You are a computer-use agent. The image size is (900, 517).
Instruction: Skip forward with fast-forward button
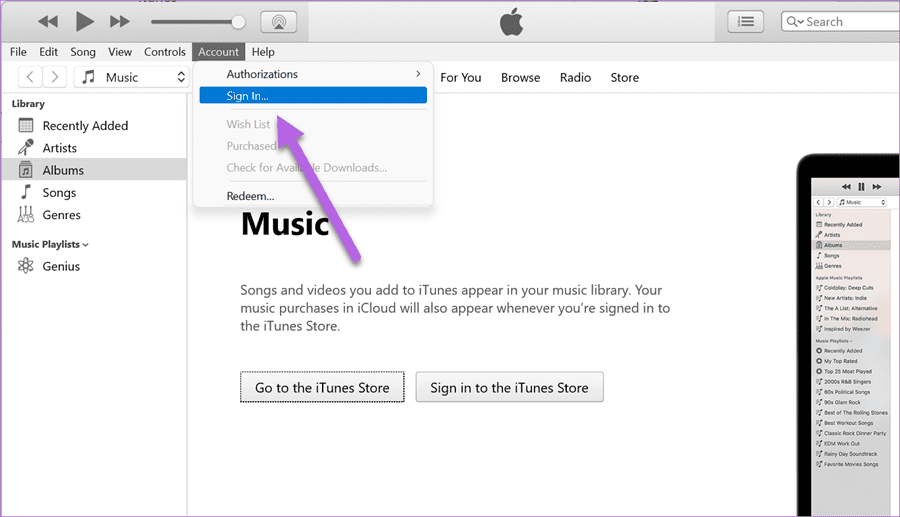[120, 22]
